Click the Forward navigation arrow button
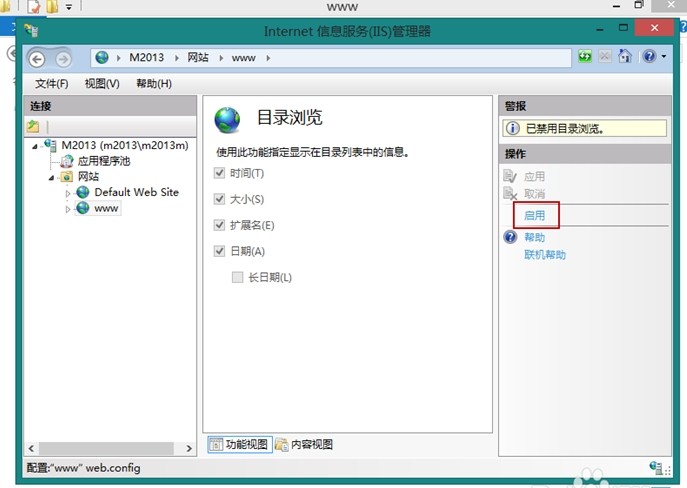 (x=63, y=59)
